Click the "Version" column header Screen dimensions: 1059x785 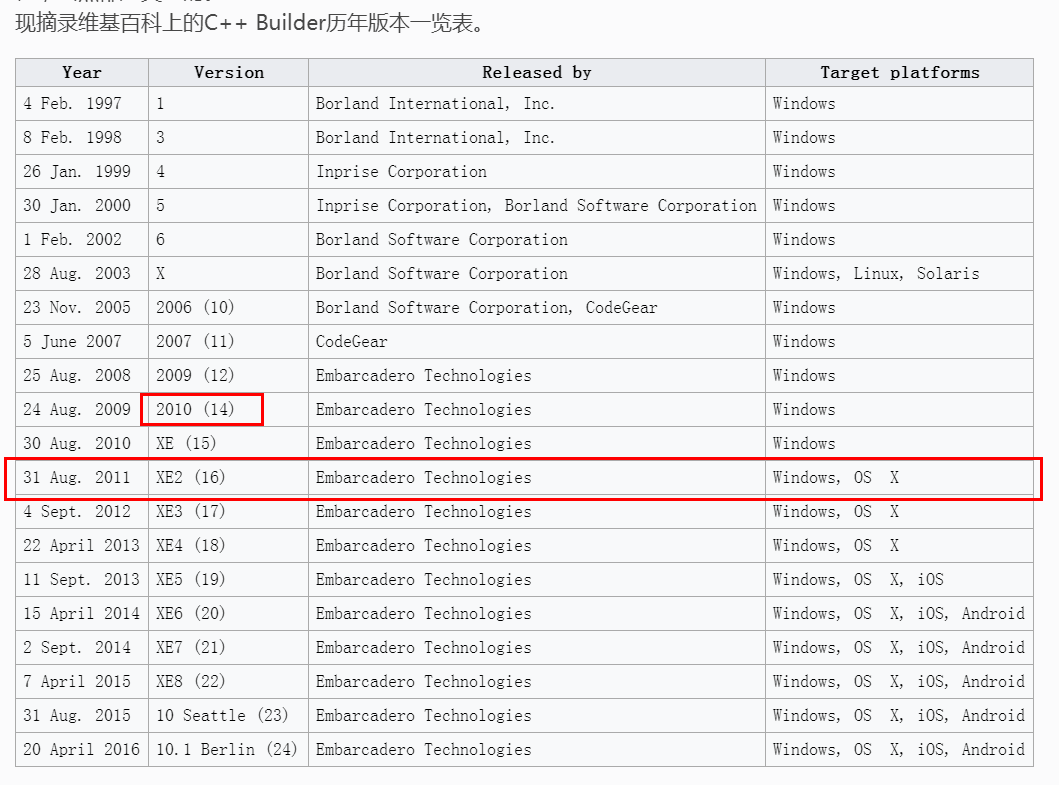(x=228, y=72)
